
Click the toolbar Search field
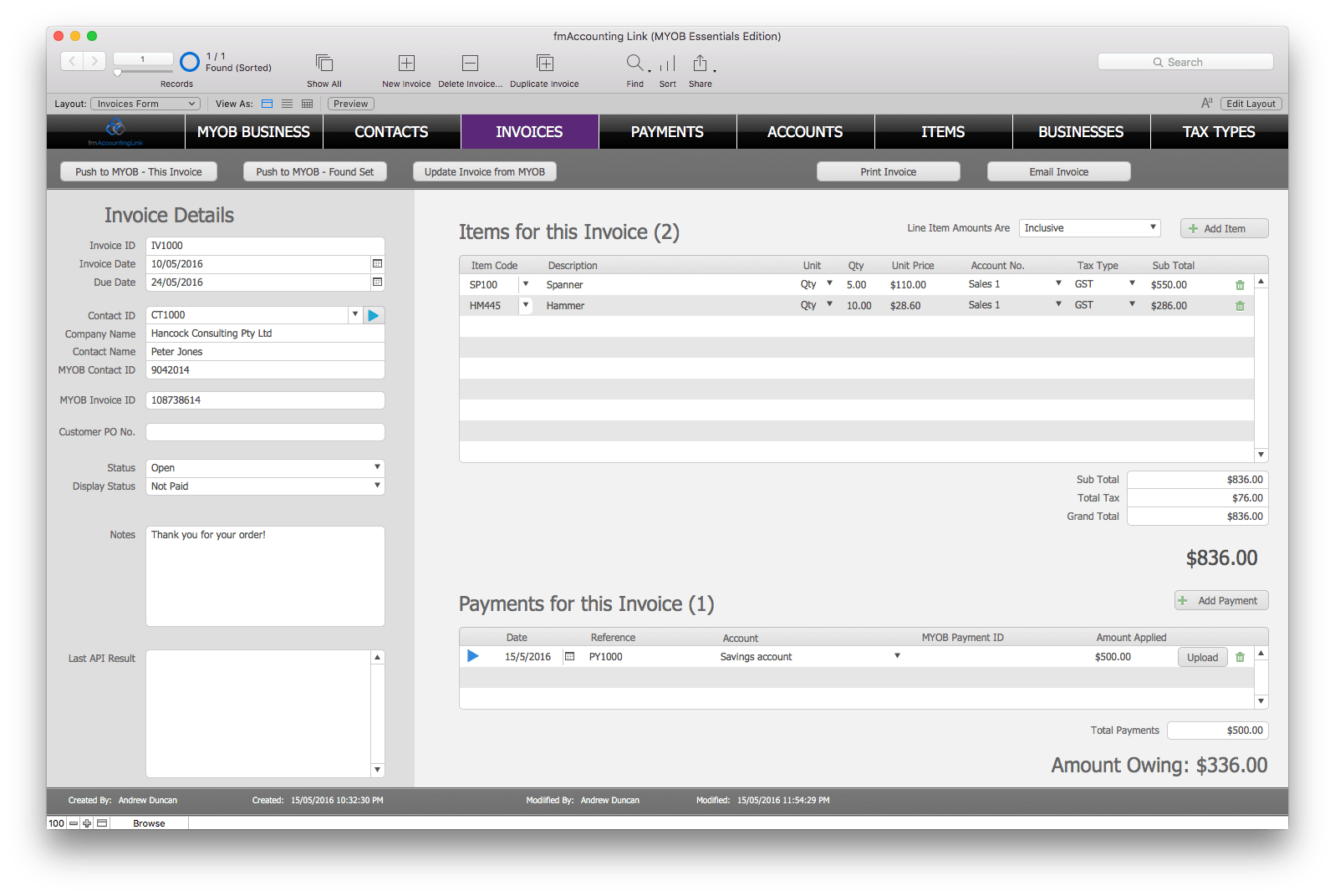pos(1185,62)
